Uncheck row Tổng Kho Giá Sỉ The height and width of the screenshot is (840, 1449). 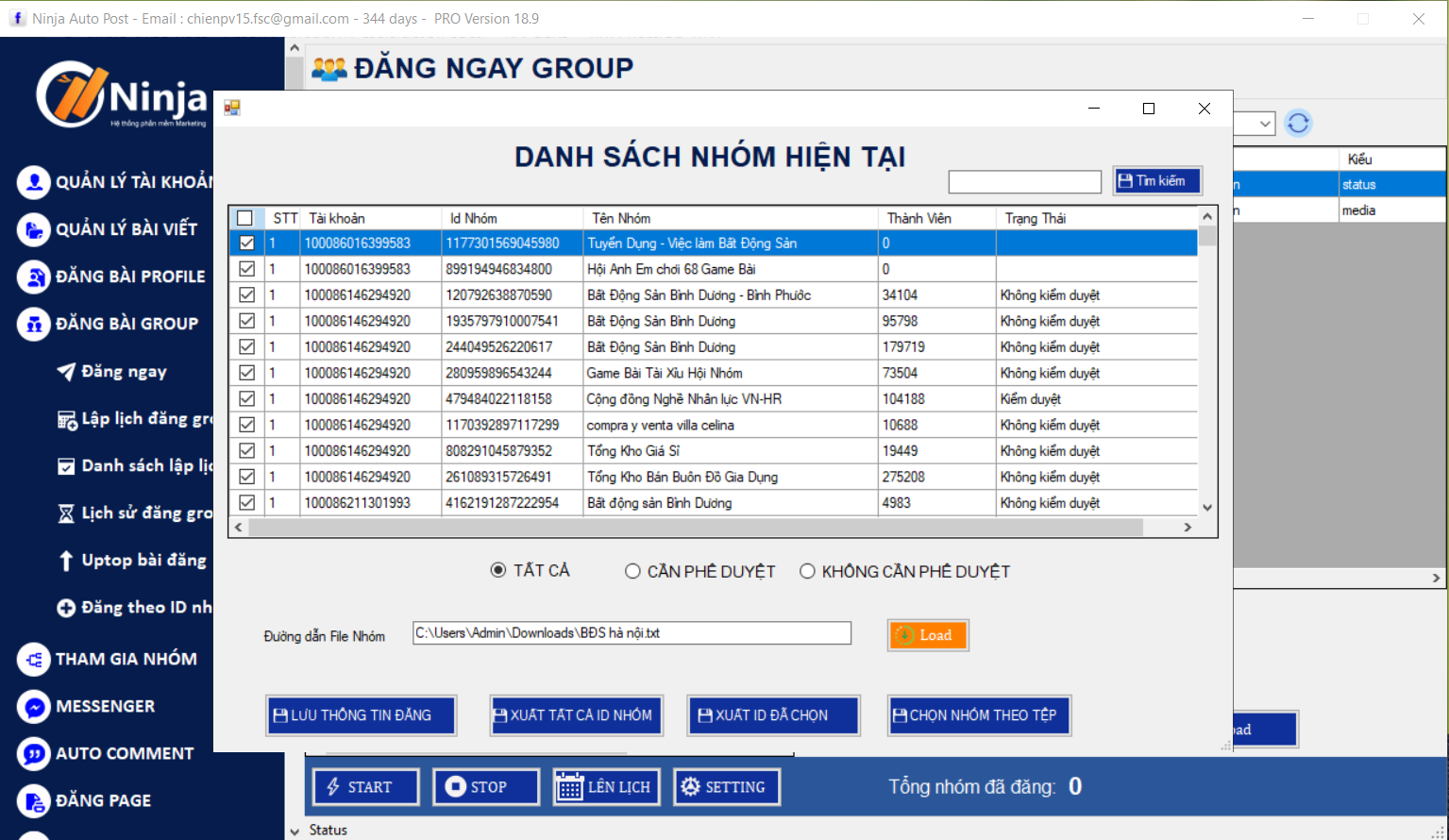pyautogui.click(x=246, y=451)
